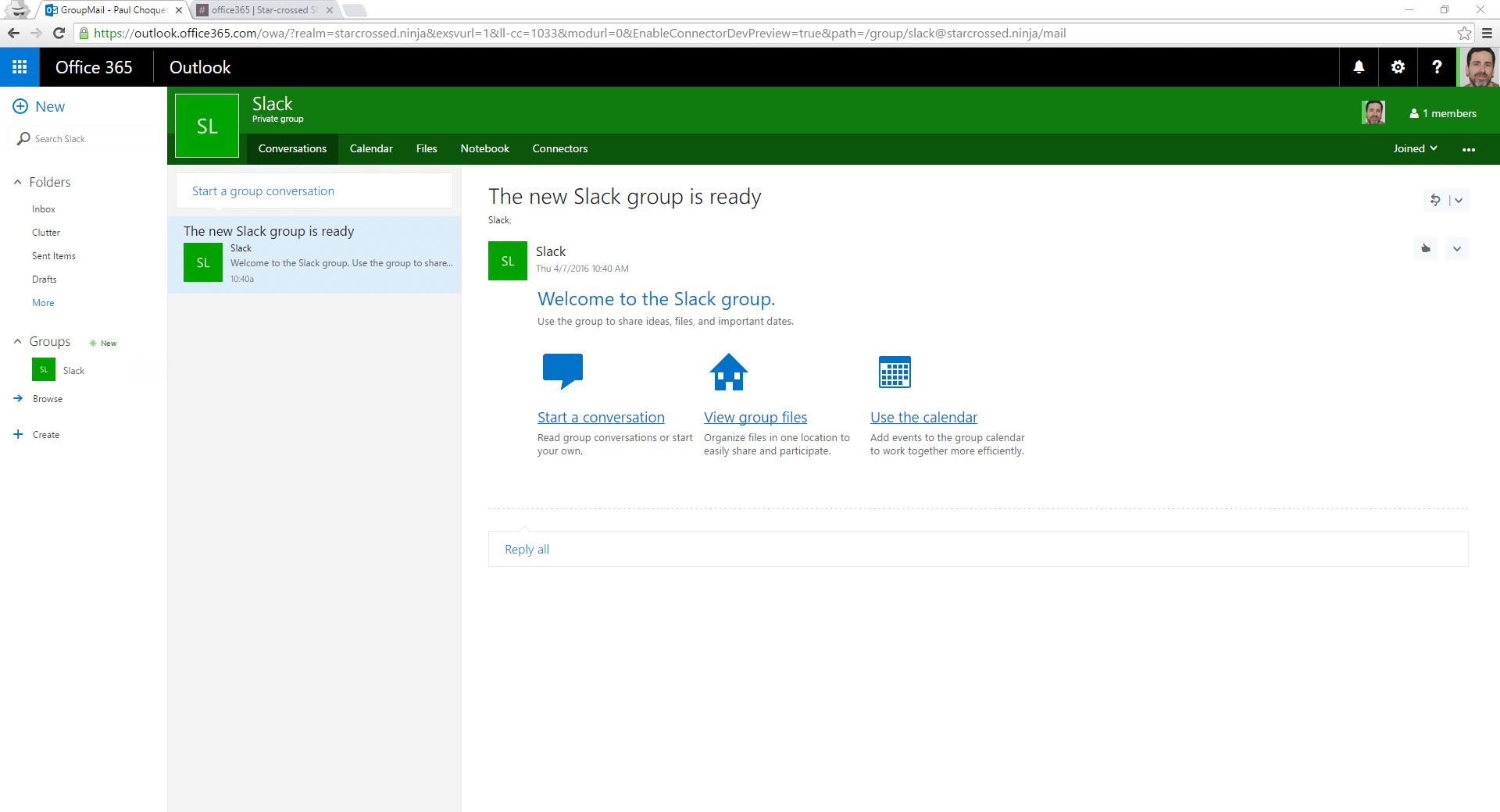Switch to the Conversations tab
The width and height of the screenshot is (1500, 812).
(x=292, y=148)
